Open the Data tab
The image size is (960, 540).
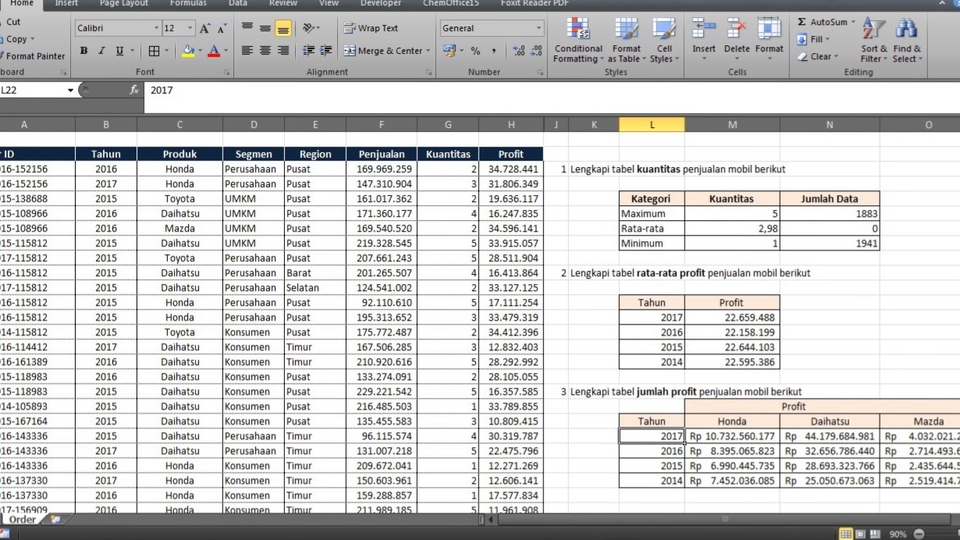click(x=238, y=4)
